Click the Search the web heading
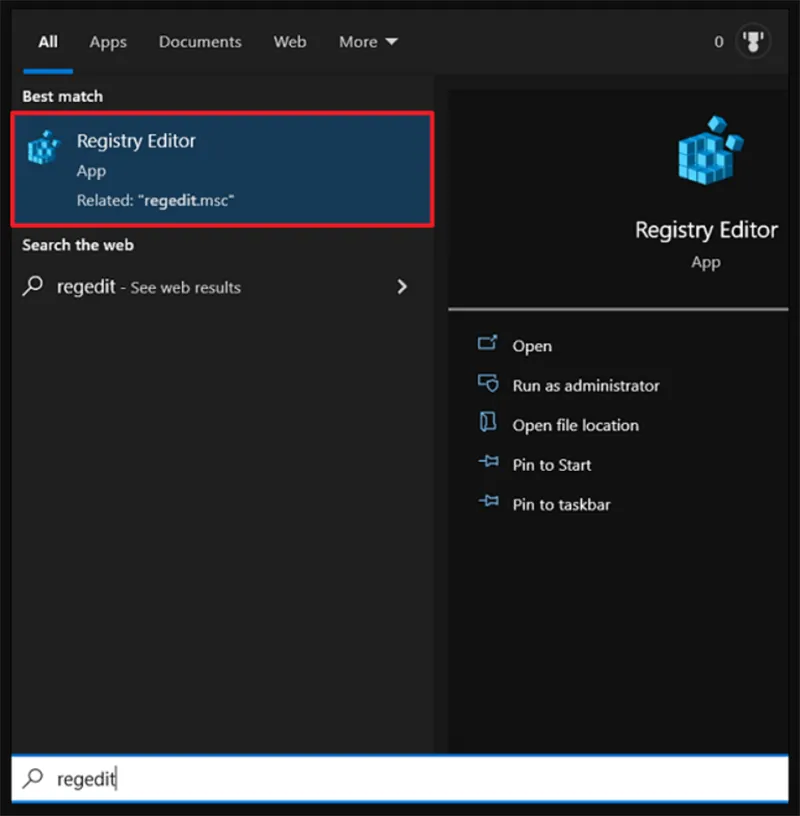This screenshot has height=816, width=800. pyautogui.click(x=78, y=245)
